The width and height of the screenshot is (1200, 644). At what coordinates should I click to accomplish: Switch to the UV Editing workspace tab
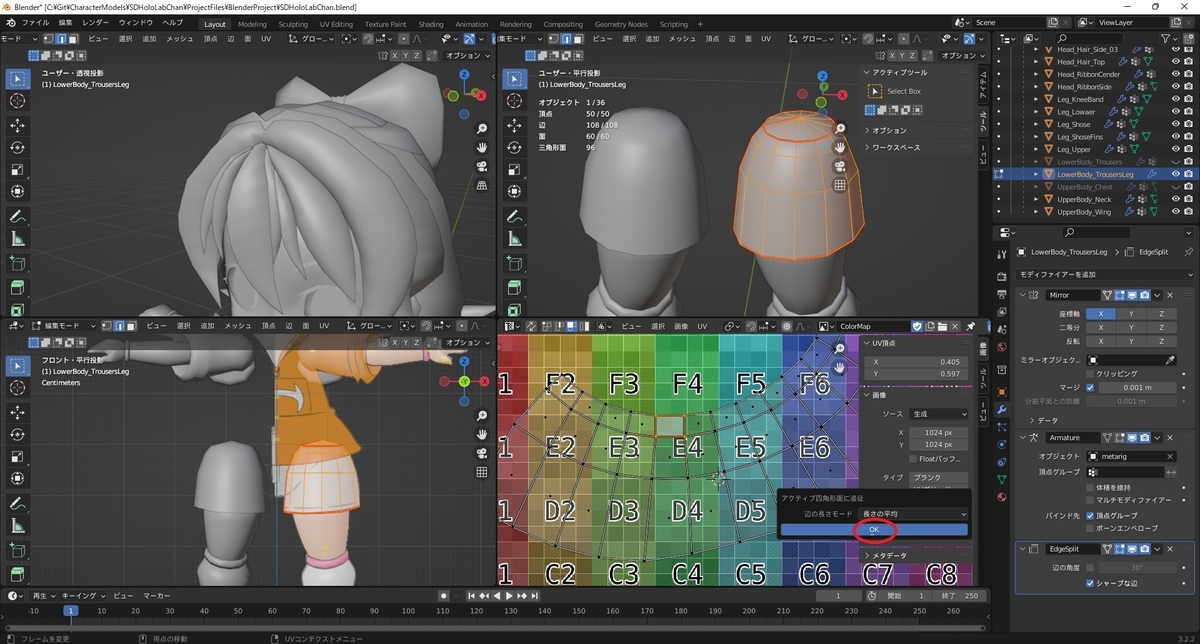coord(336,24)
